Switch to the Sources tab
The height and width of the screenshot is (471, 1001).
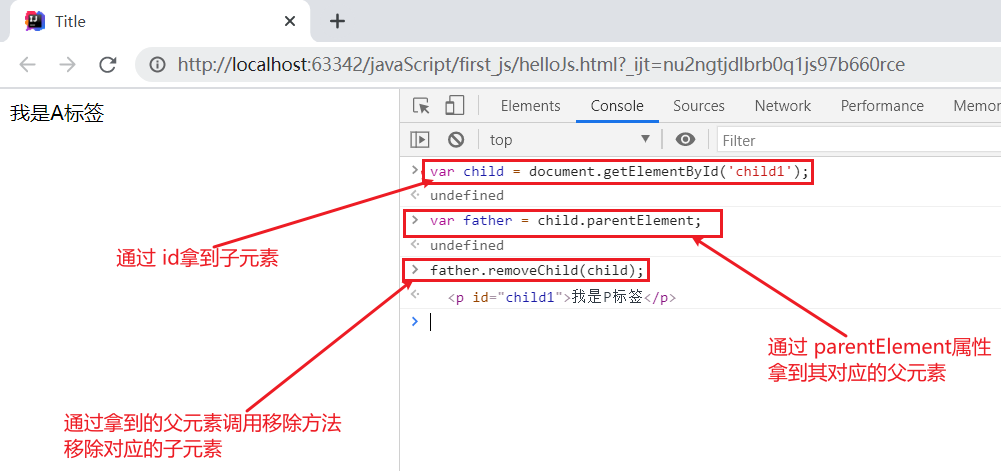click(698, 106)
